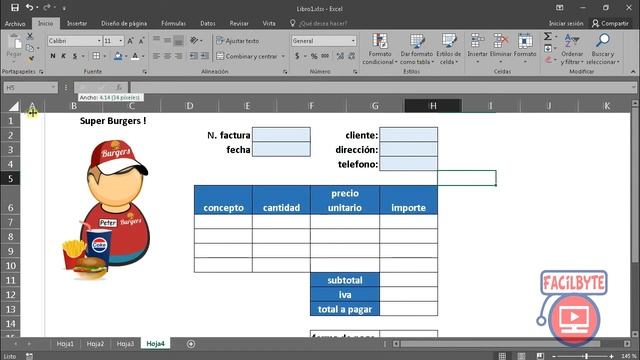Decrease font size with smaller A icon
The height and width of the screenshot is (360, 640).
pos(141,41)
